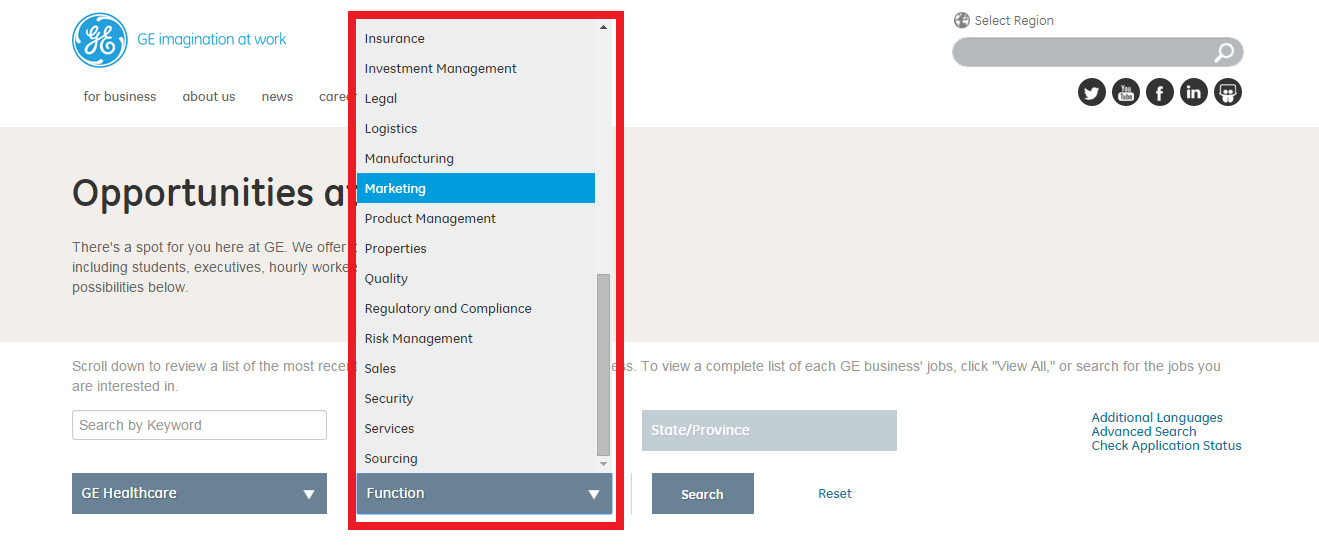Open the Twitter social icon
Viewport: 1319px width, 553px height.
[x=1092, y=93]
